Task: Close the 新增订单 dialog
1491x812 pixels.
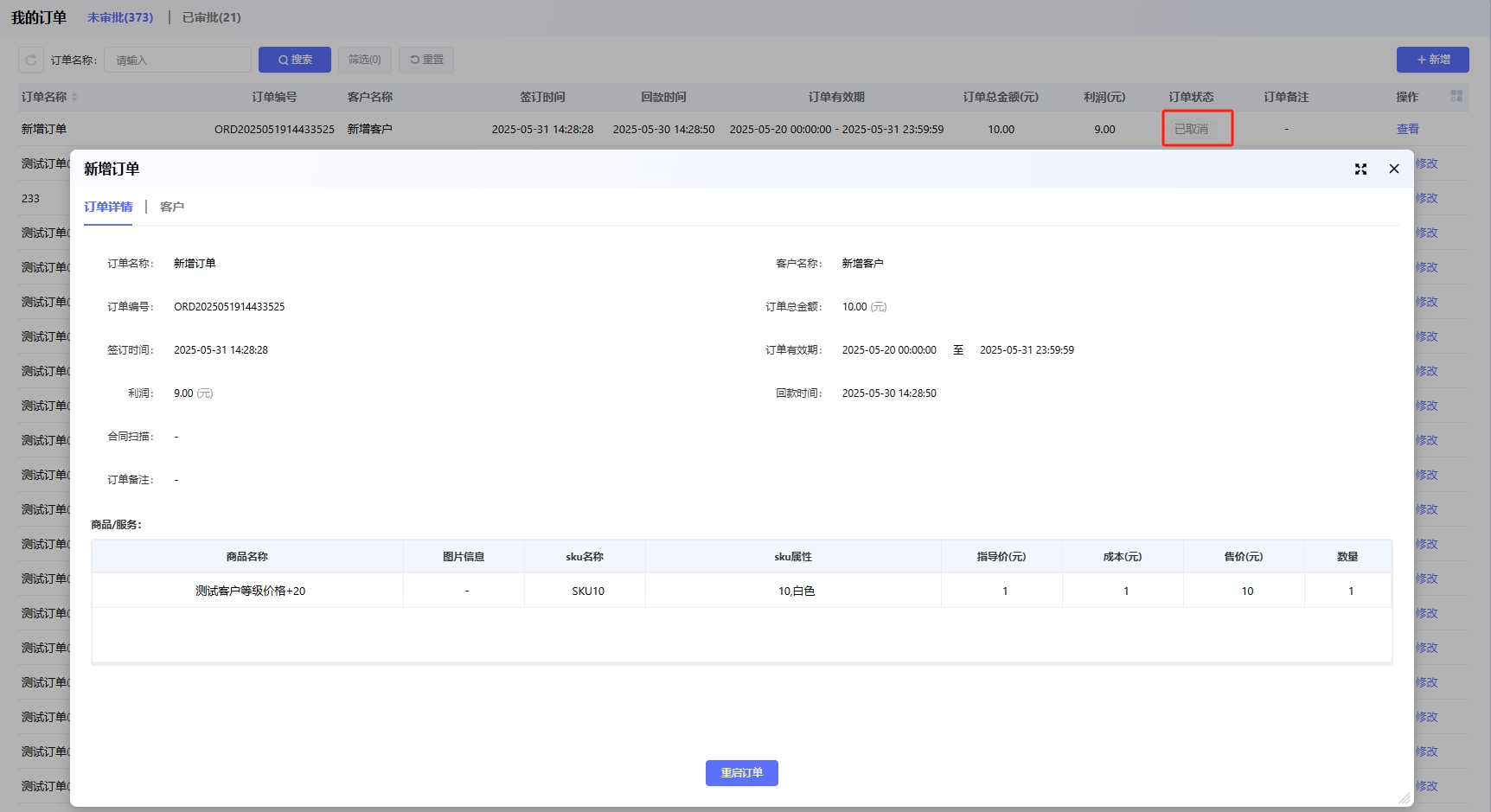Action: (1394, 169)
